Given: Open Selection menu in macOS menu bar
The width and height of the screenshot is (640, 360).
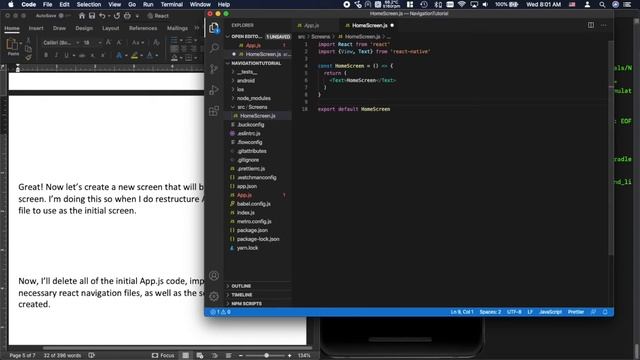Looking at the screenshot, I should click(89, 4).
